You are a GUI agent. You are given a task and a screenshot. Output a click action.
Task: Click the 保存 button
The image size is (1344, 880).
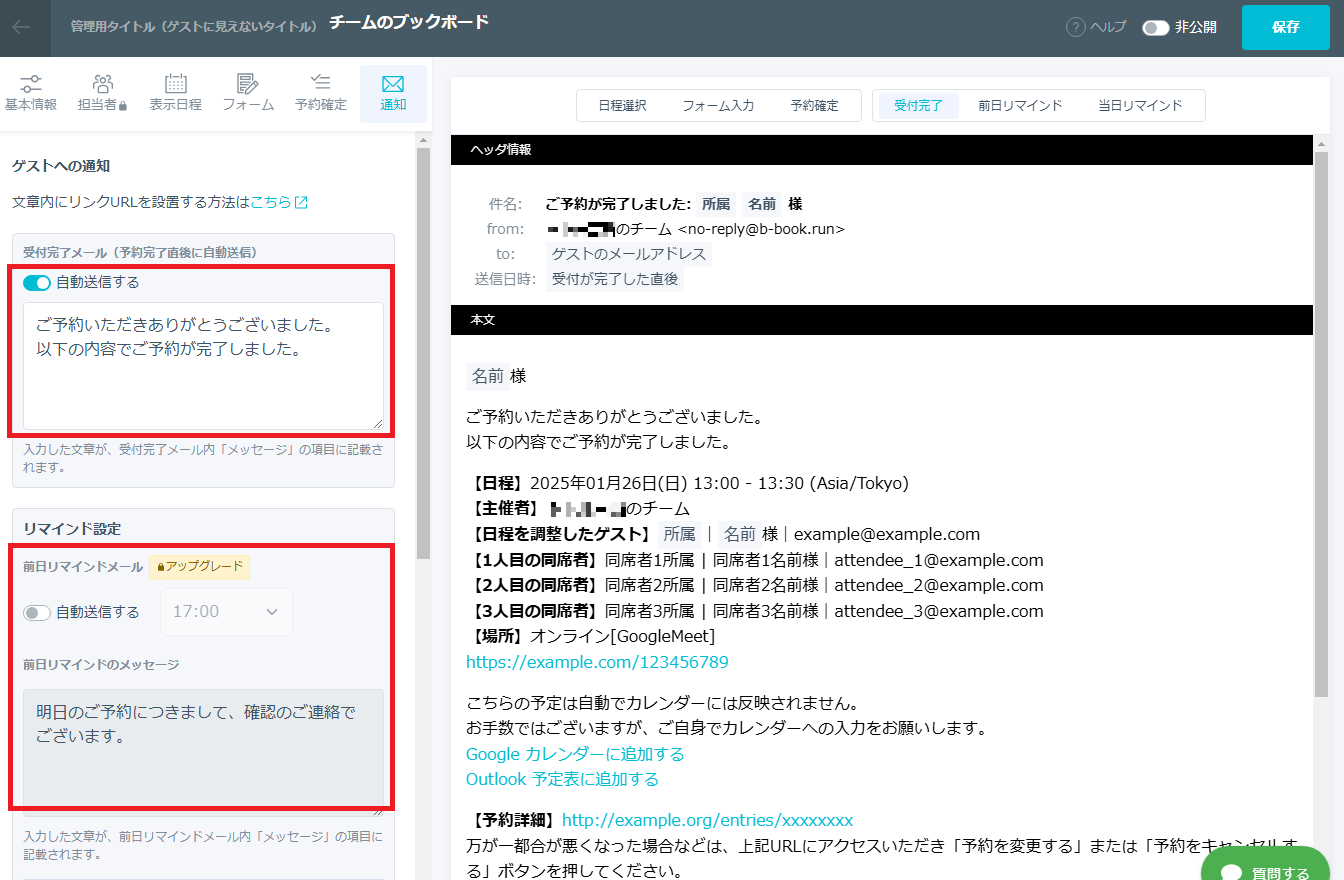tap(1285, 28)
